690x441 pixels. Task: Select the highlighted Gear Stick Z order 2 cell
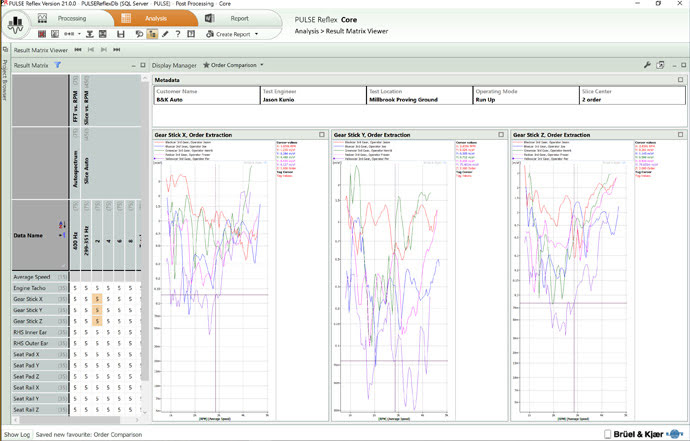[x=97, y=321]
